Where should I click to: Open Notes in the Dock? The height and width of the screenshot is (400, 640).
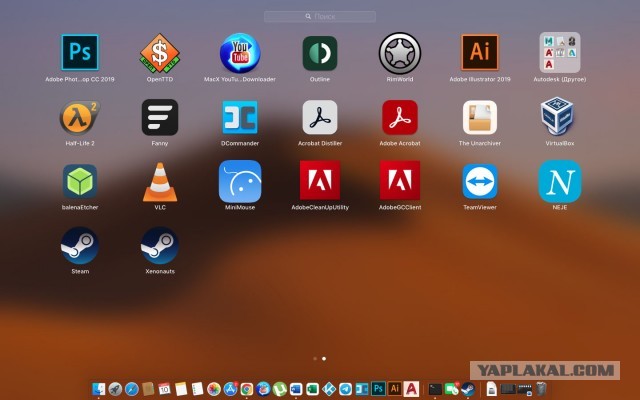[181, 389]
